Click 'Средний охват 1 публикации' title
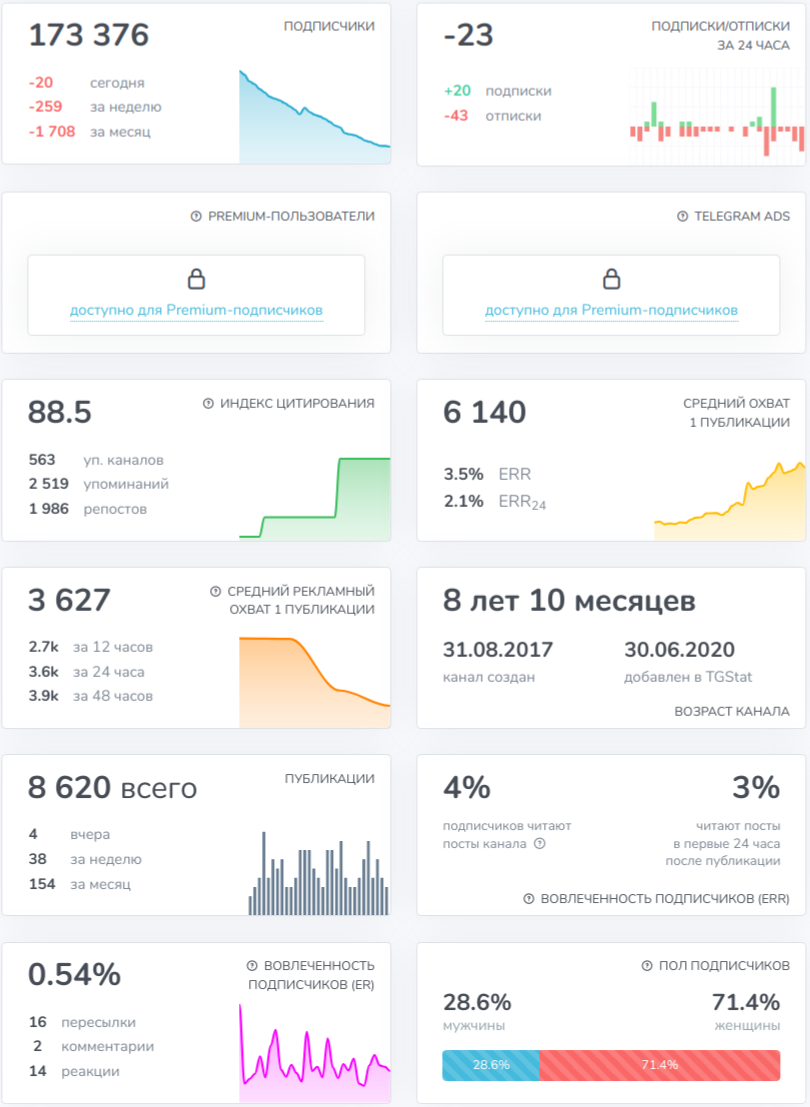 [737, 412]
